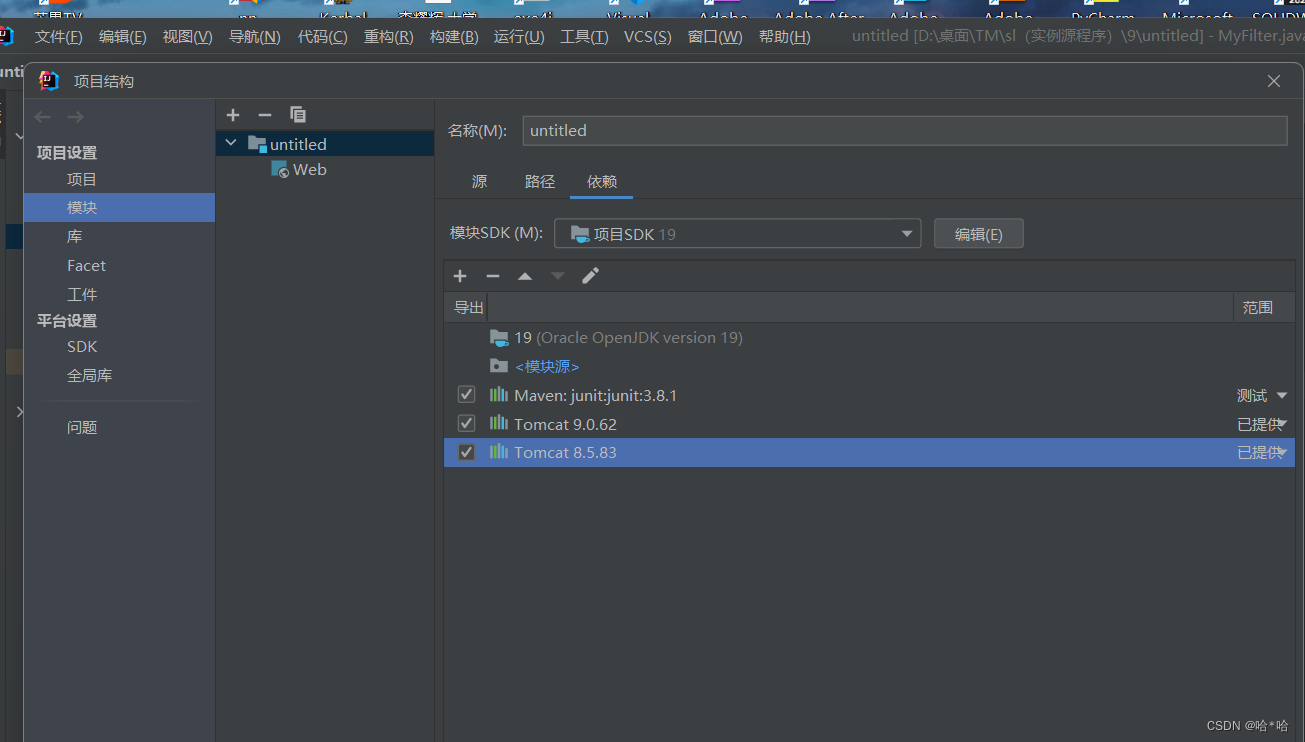Close the 项目结构 dialog
Screen dimensions: 1305x742
click(1274, 81)
